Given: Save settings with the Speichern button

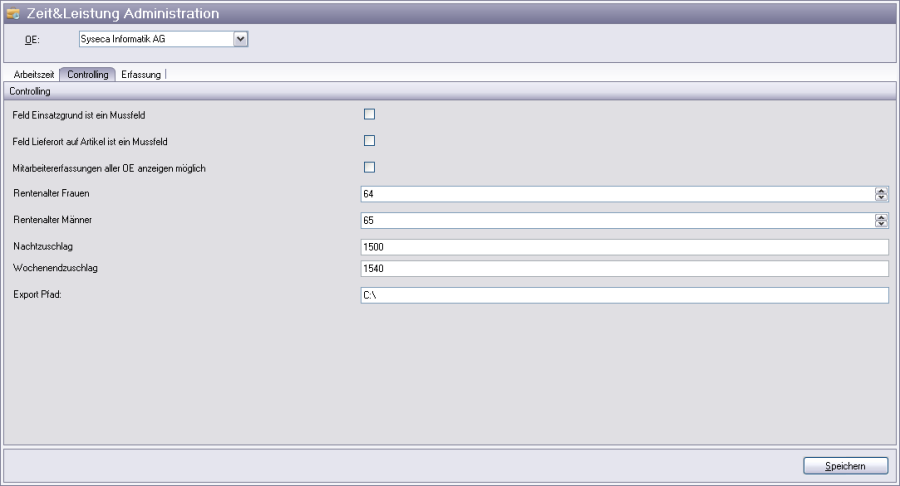Looking at the screenshot, I should (845, 466).
